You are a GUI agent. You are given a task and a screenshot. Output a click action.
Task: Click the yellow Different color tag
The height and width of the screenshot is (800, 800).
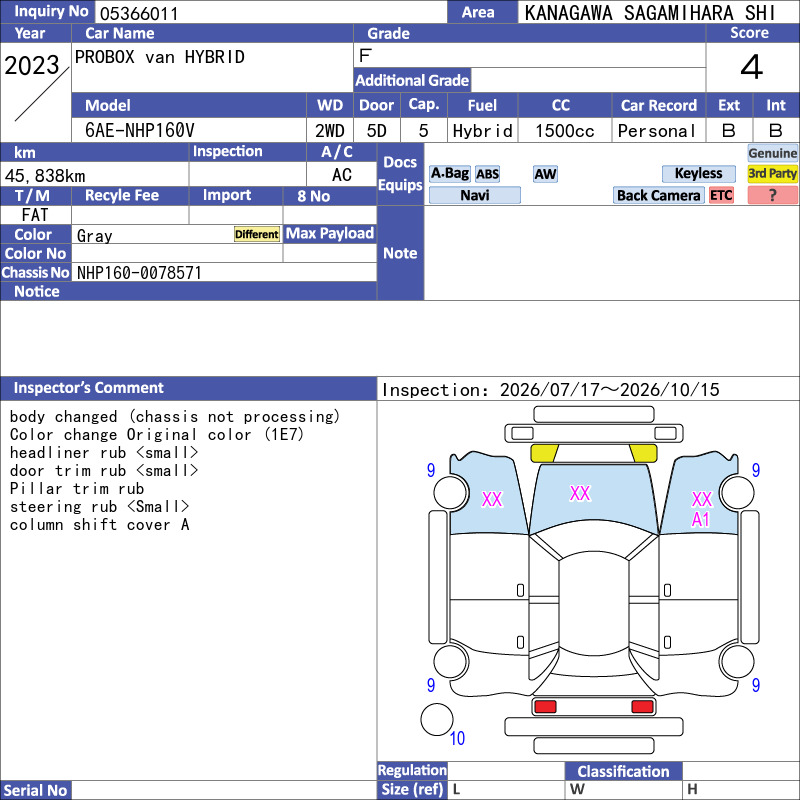coord(257,234)
